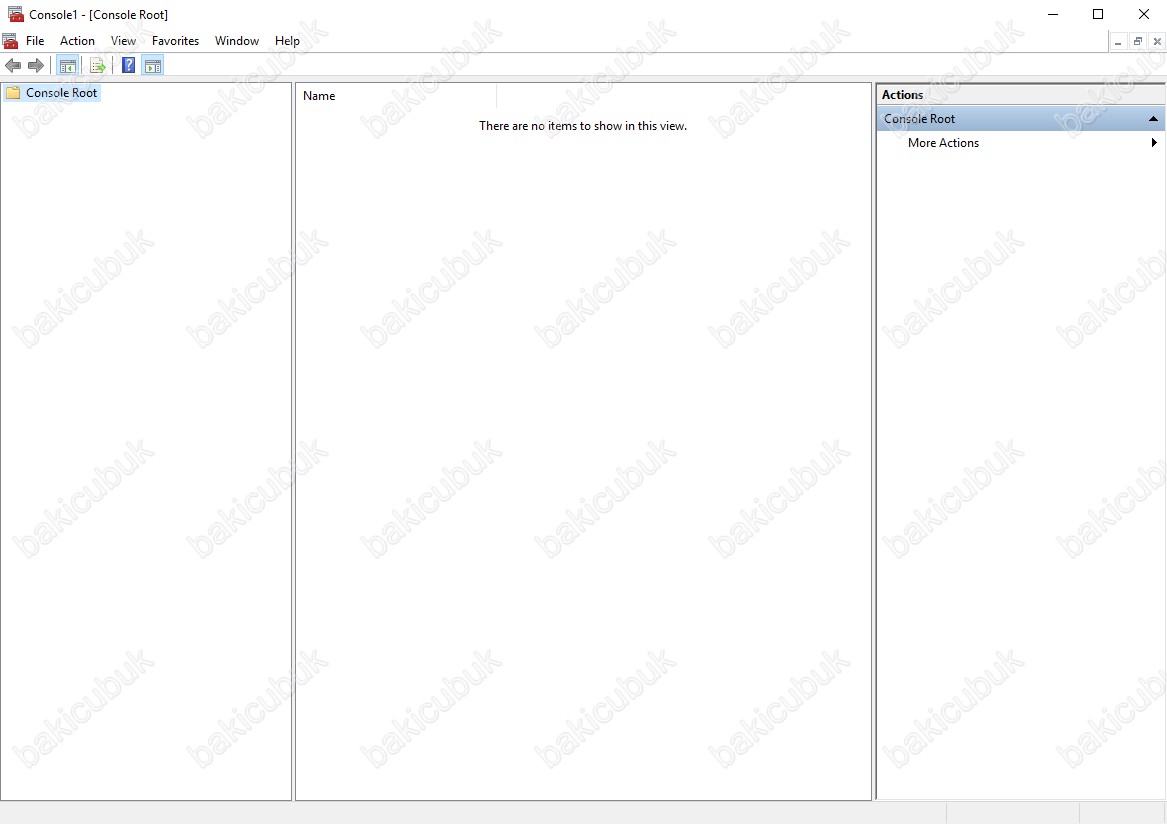1167x824 pixels.
Task: Go back with the Back arrow toolbar icon
Action: (13, 66)
